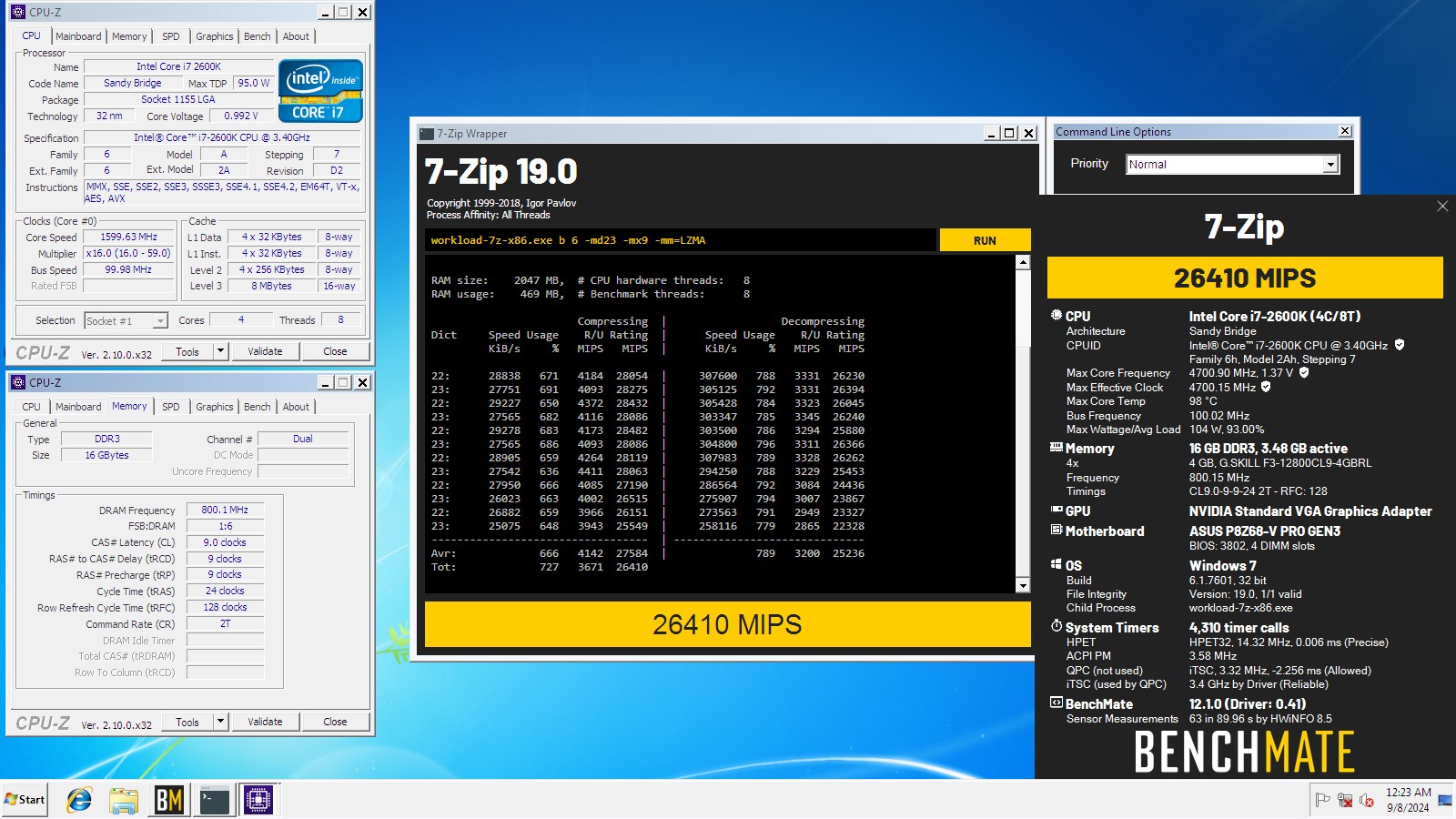1456x819 pixels.
Task: Open SPD tab in lower CPU-Z Memory window
Action: coord(171,407)
